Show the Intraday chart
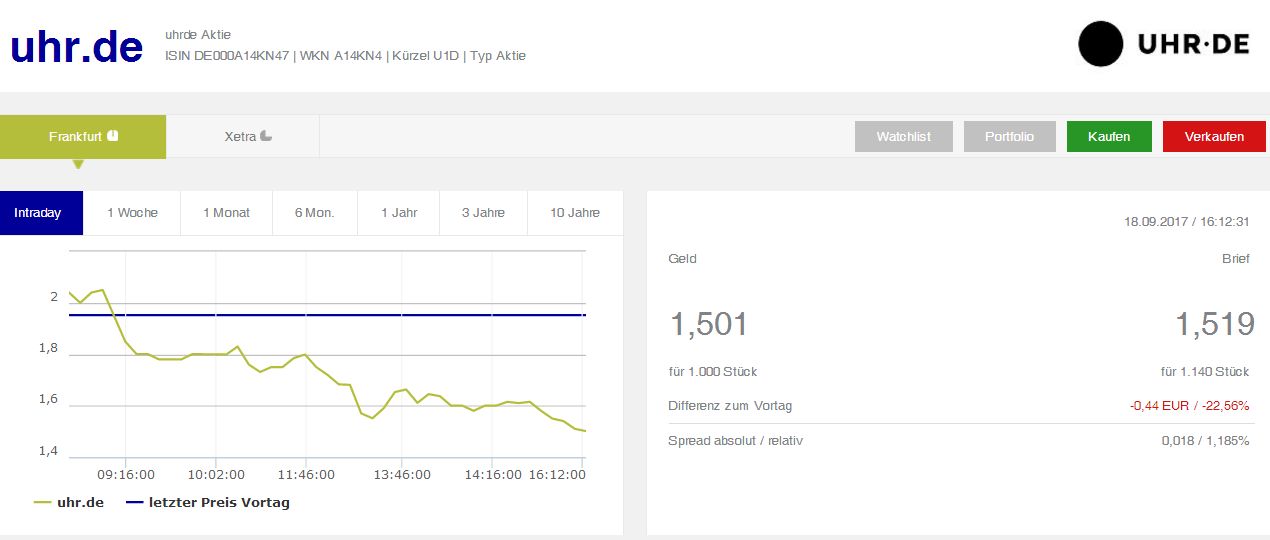This screenshot has height=540, width=1270. (38, 213)
